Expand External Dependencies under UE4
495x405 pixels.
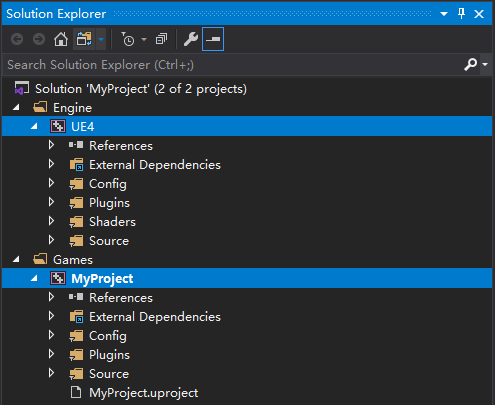point(51,164)
